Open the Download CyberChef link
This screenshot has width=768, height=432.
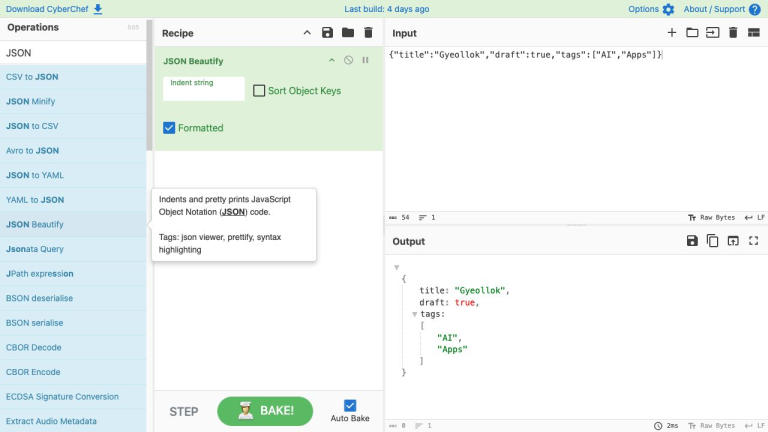[54, 9]
